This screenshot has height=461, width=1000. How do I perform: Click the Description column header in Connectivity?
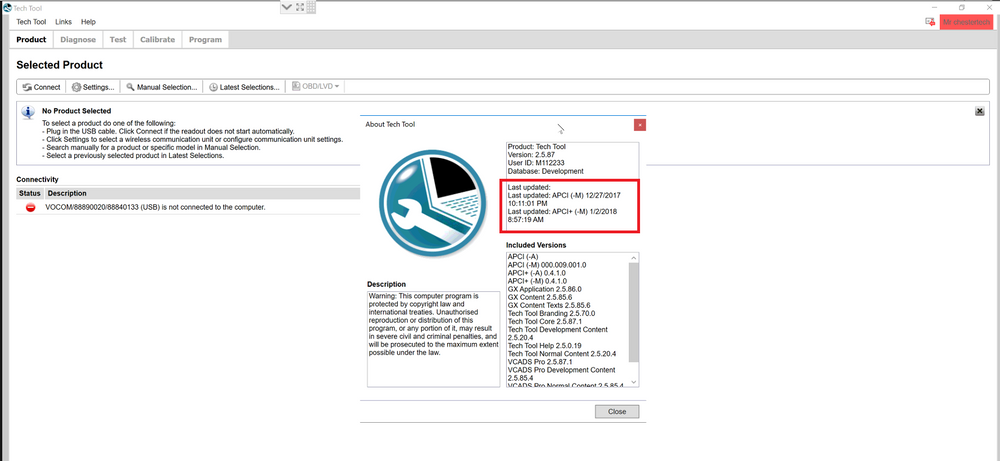[67, 193]
